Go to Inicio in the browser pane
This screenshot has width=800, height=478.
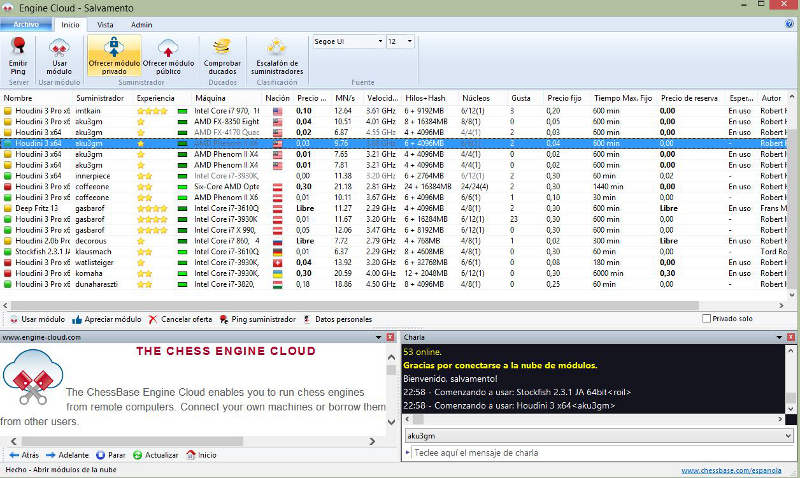tap(202, 455)
